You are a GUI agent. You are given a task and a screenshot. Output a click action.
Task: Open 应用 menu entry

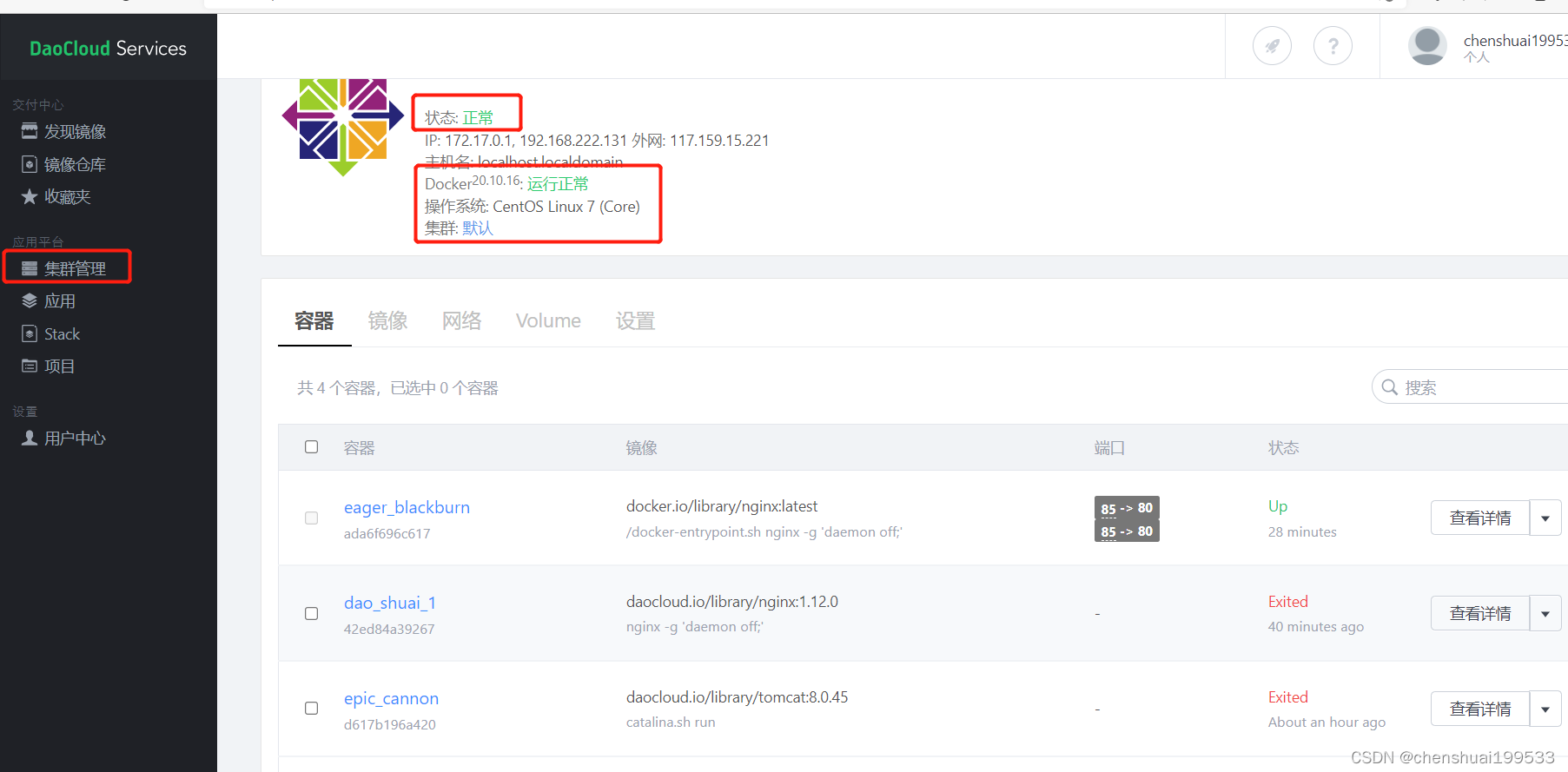pos(60,301)
